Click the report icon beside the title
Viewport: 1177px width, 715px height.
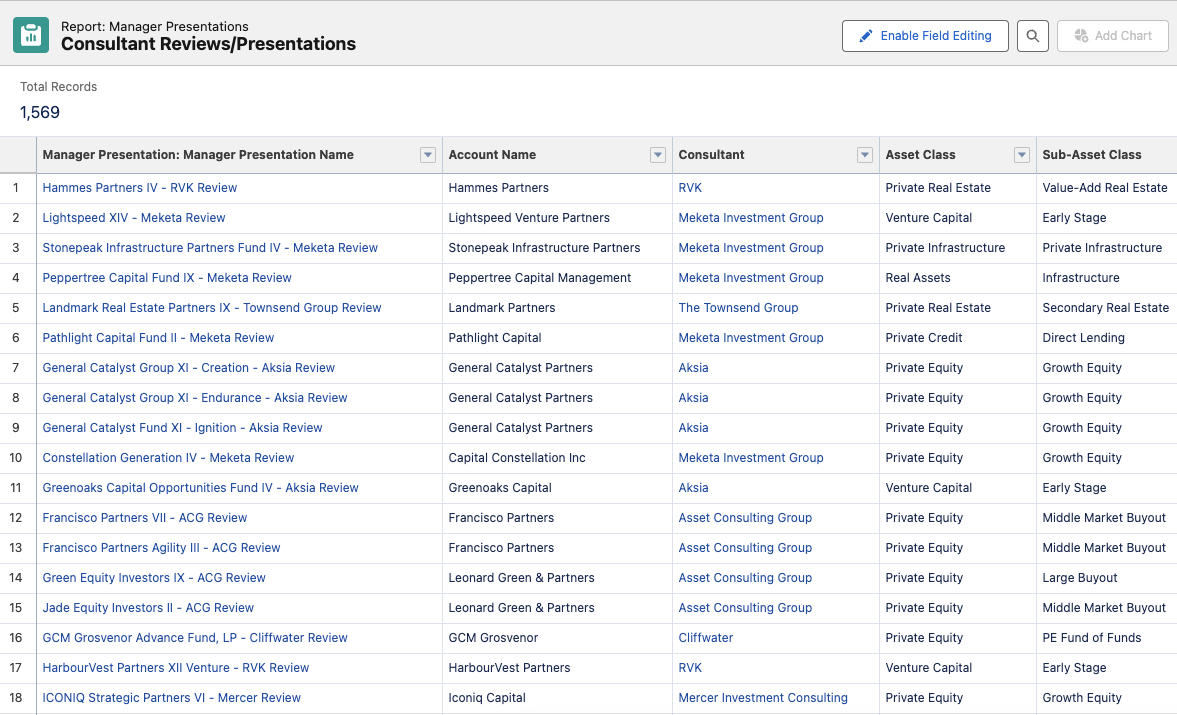coord(31,35)
